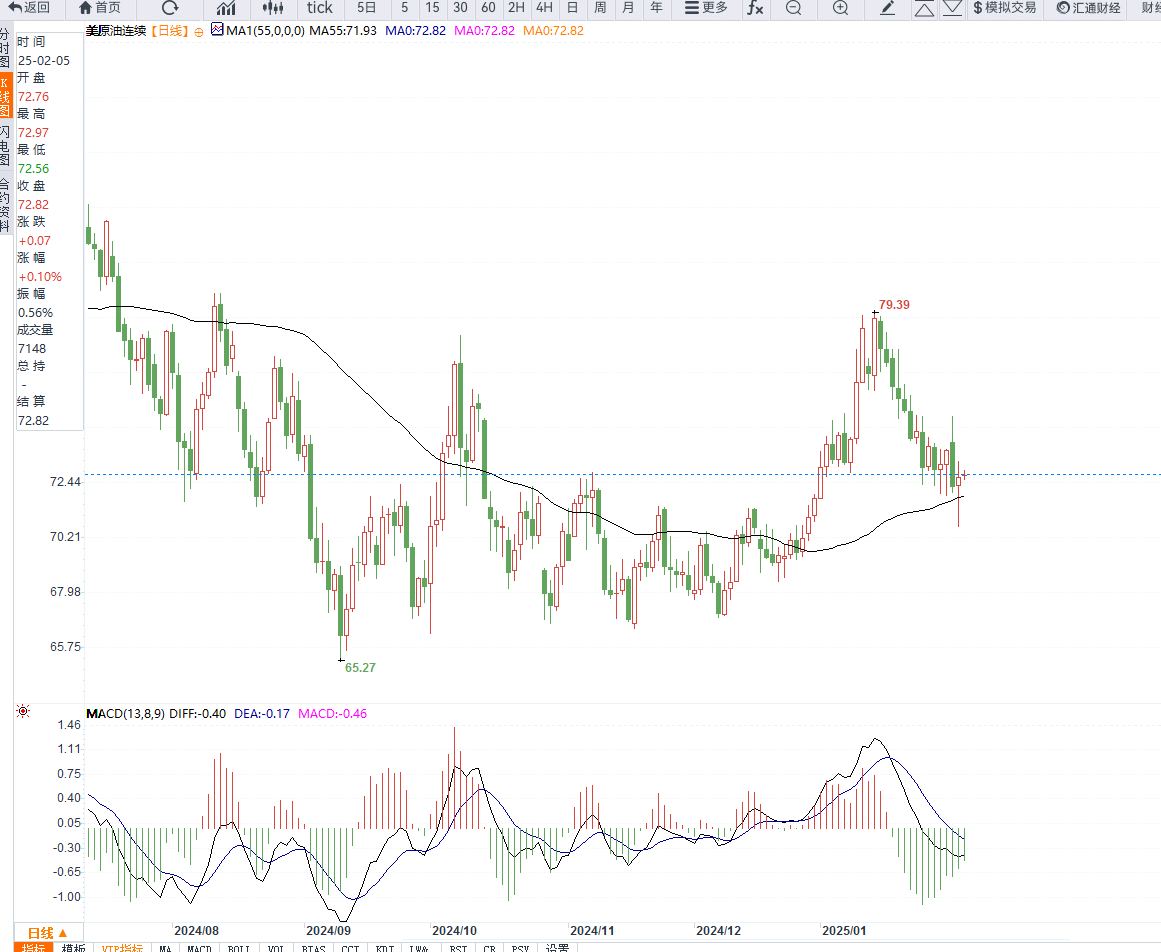Image resolution: width=1161 pixels, height=952 pixels.
Task: Open 模拟交易 simulated trading
Action: [1004, 8]
